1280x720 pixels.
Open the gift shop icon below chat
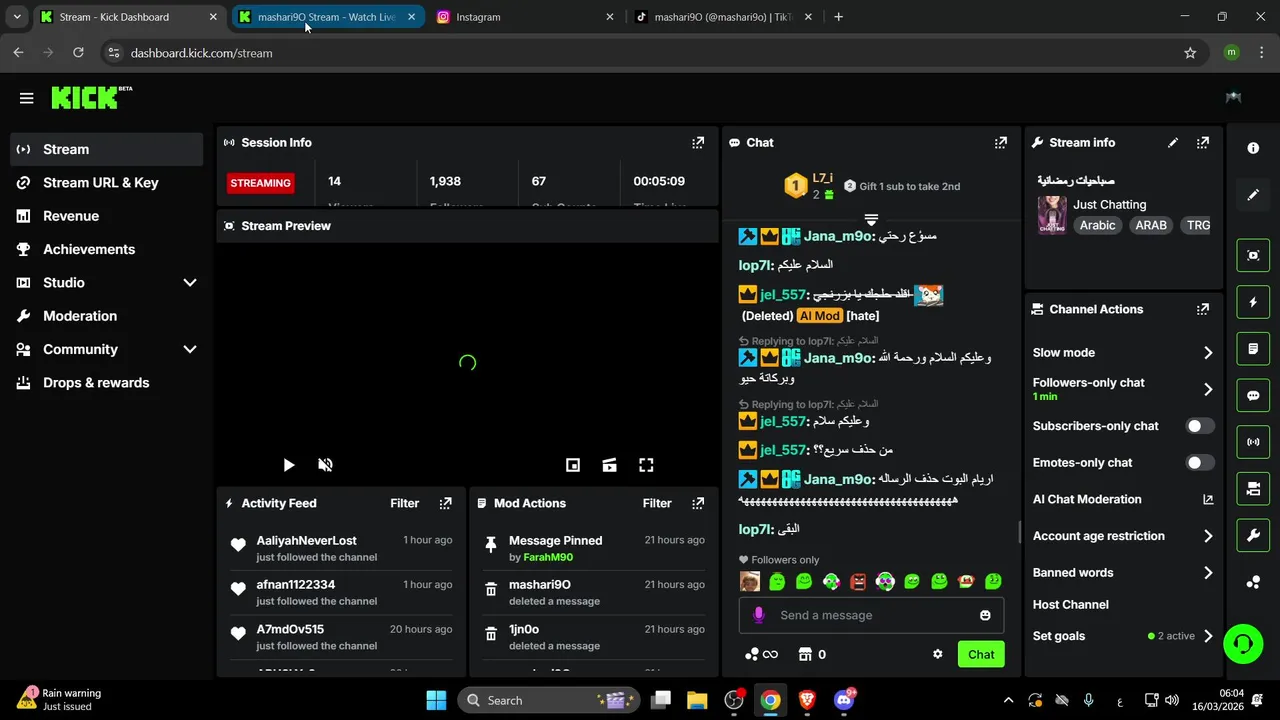[805, 654]
